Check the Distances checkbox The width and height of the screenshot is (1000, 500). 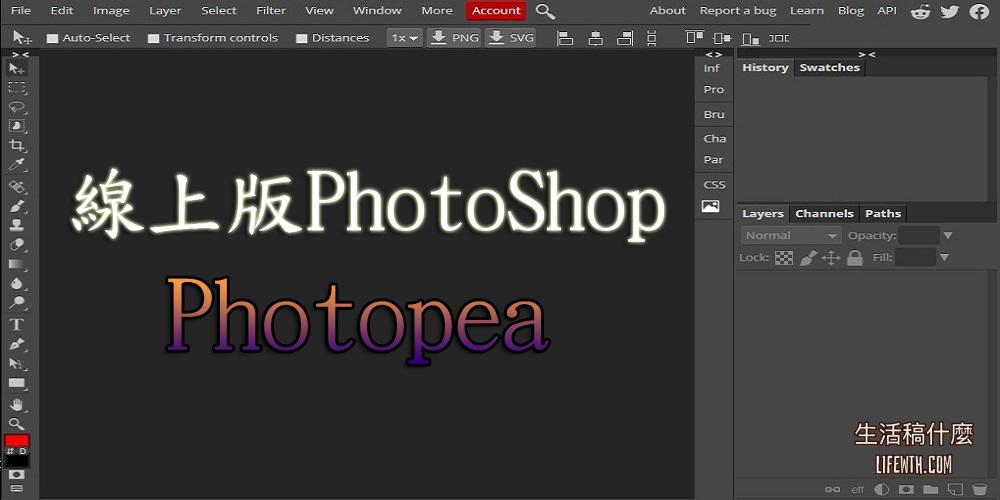click(301, 38)
